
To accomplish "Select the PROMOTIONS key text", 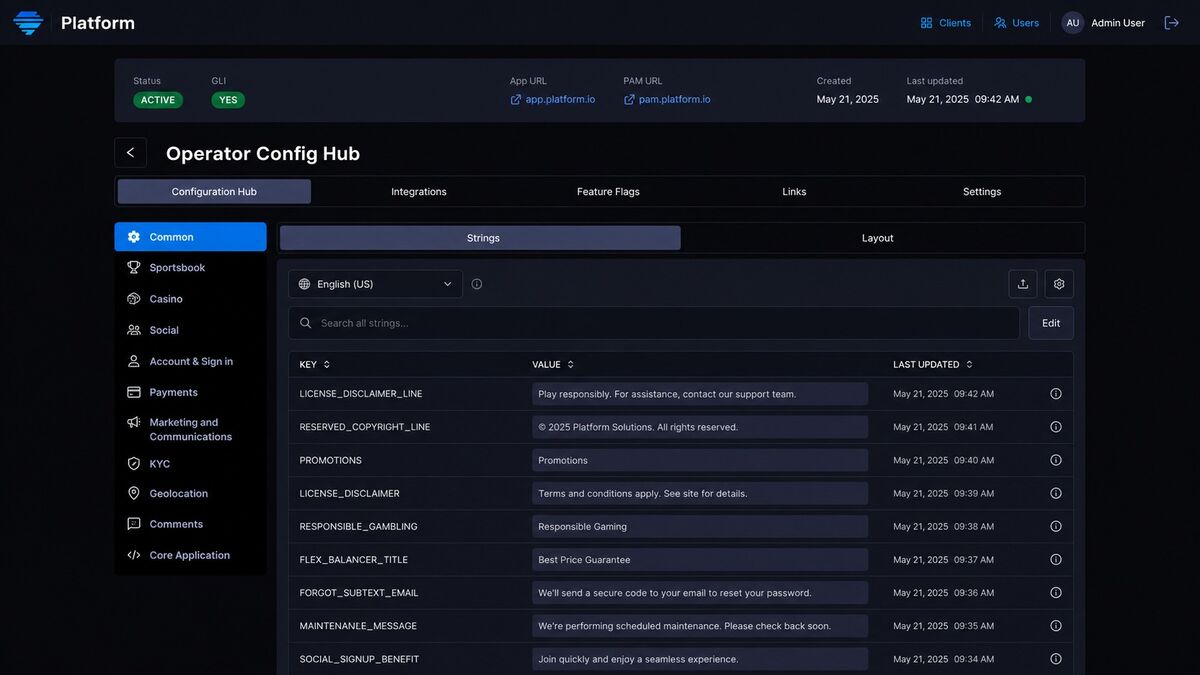I will [331, 460].
